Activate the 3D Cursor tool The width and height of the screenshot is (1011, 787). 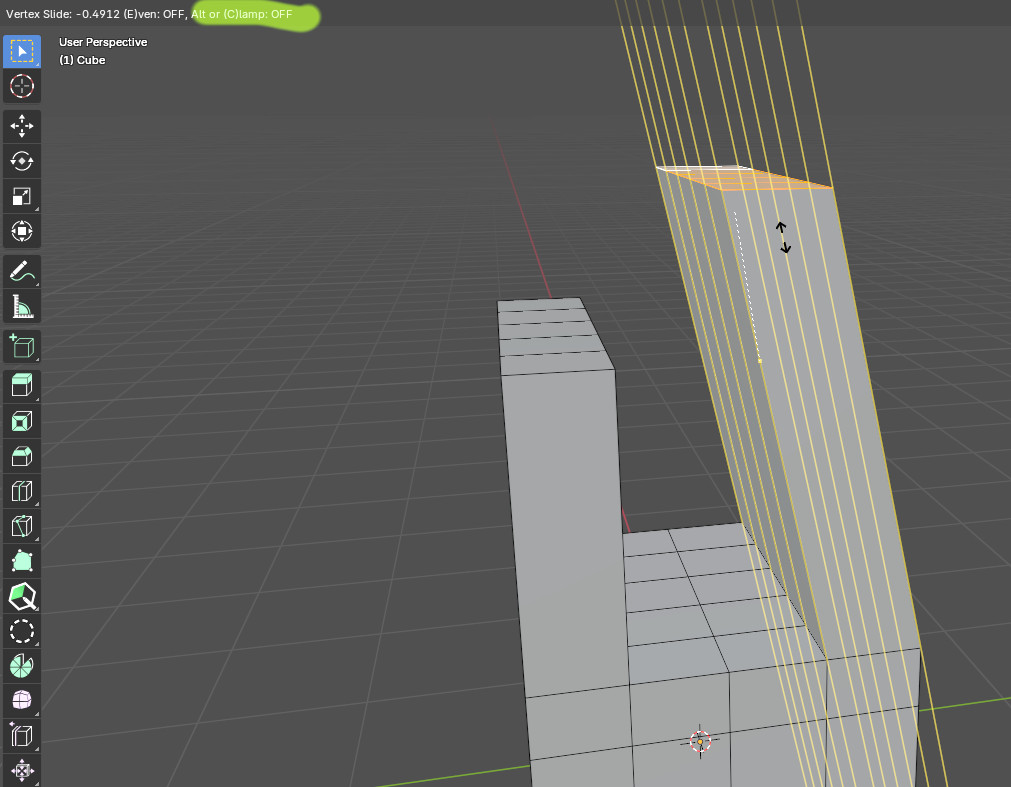(x=22, y=86)
